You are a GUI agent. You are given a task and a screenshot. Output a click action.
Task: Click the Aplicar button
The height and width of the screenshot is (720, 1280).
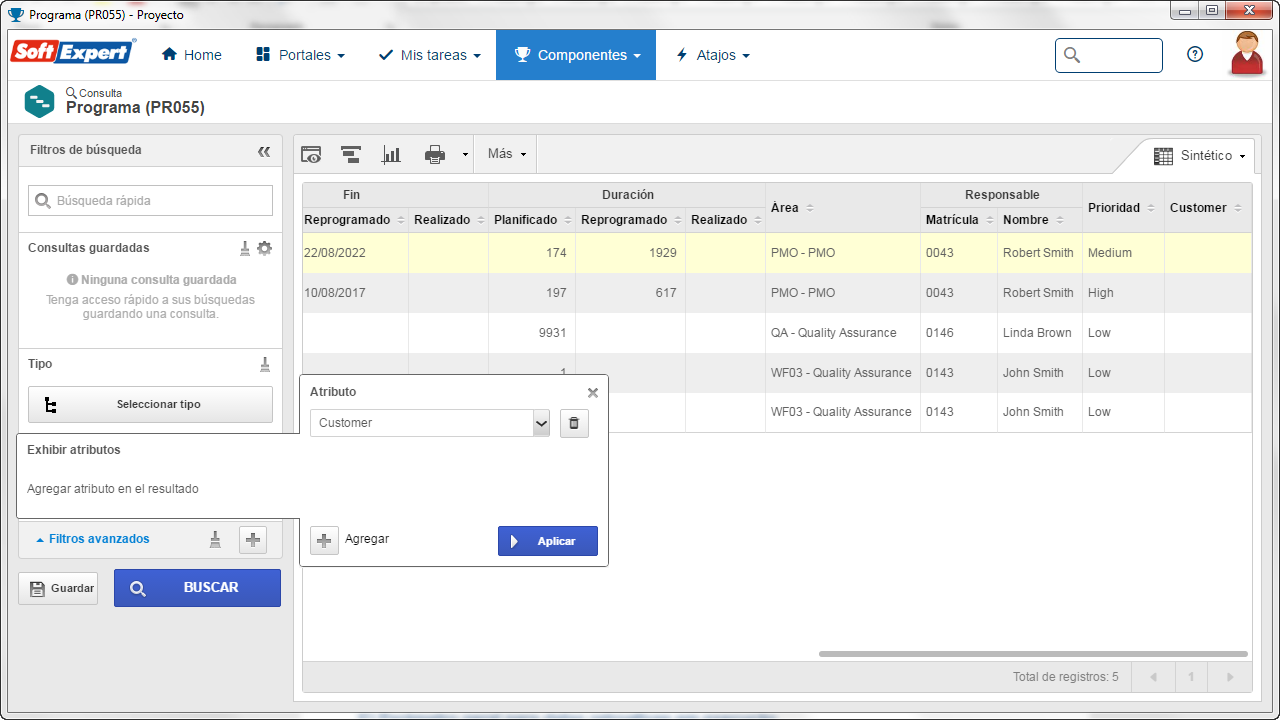[x=548, y=541]
